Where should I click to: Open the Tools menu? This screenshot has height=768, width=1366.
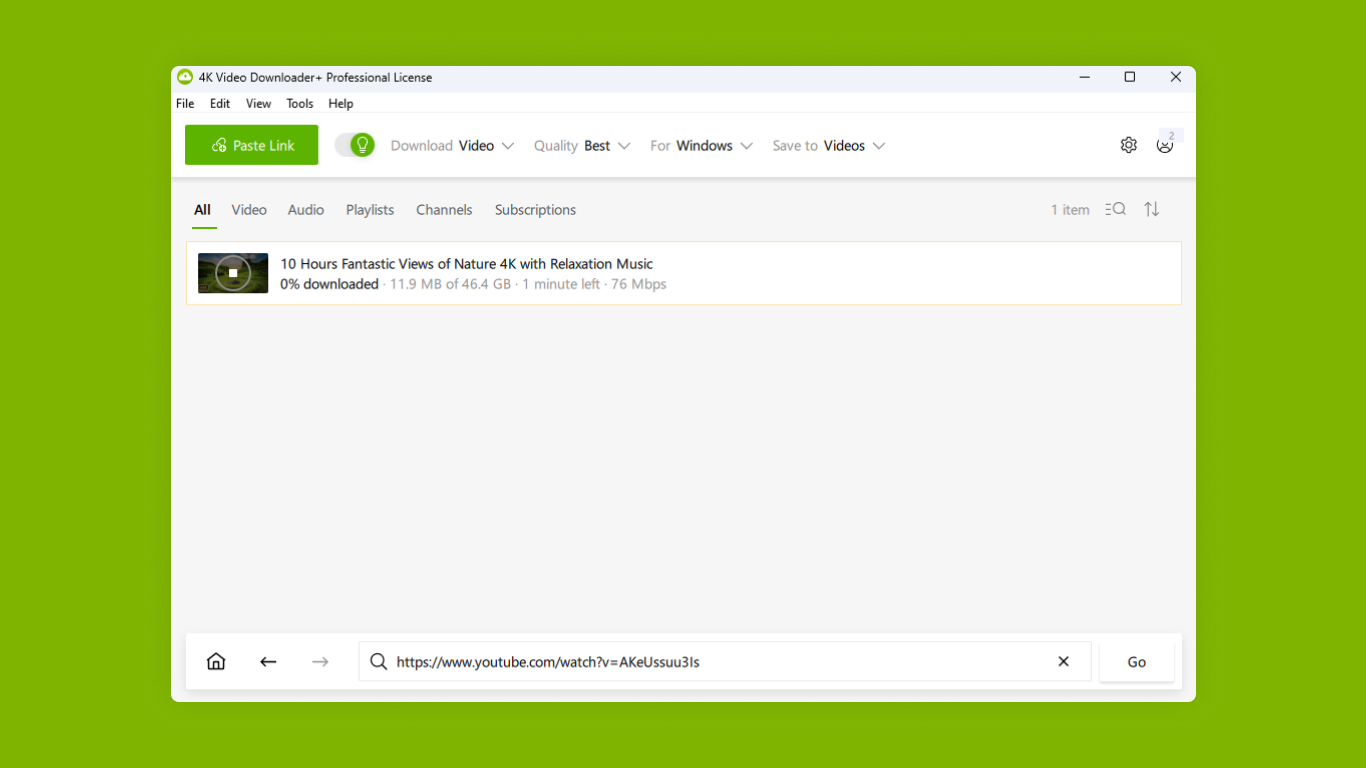[x=299, y=103]
